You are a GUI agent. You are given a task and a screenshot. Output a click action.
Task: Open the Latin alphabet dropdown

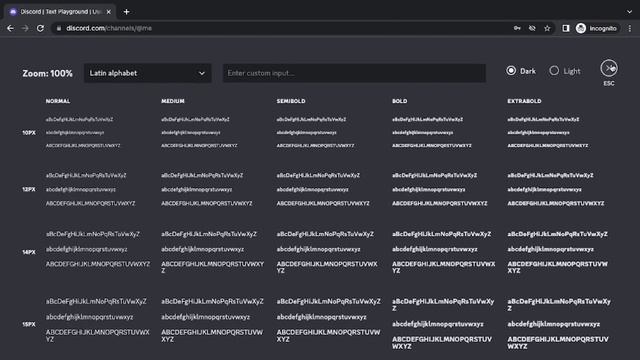pos(148,73)
